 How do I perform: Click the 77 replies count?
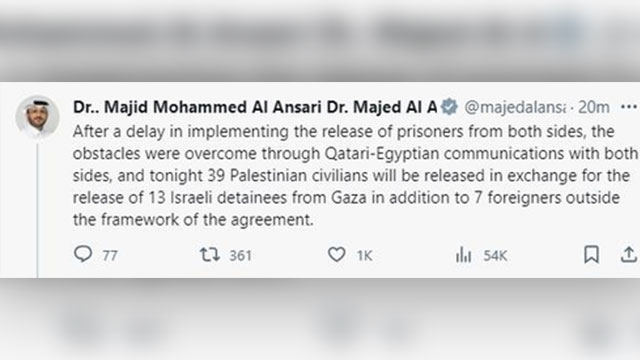click(110, 256)
